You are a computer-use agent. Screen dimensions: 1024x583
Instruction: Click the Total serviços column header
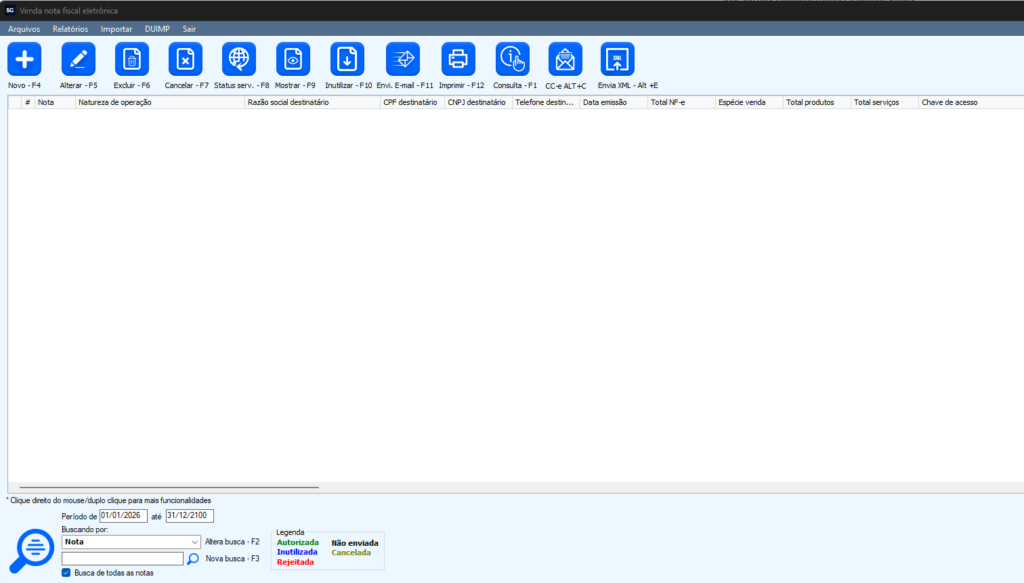click(885, 102)
